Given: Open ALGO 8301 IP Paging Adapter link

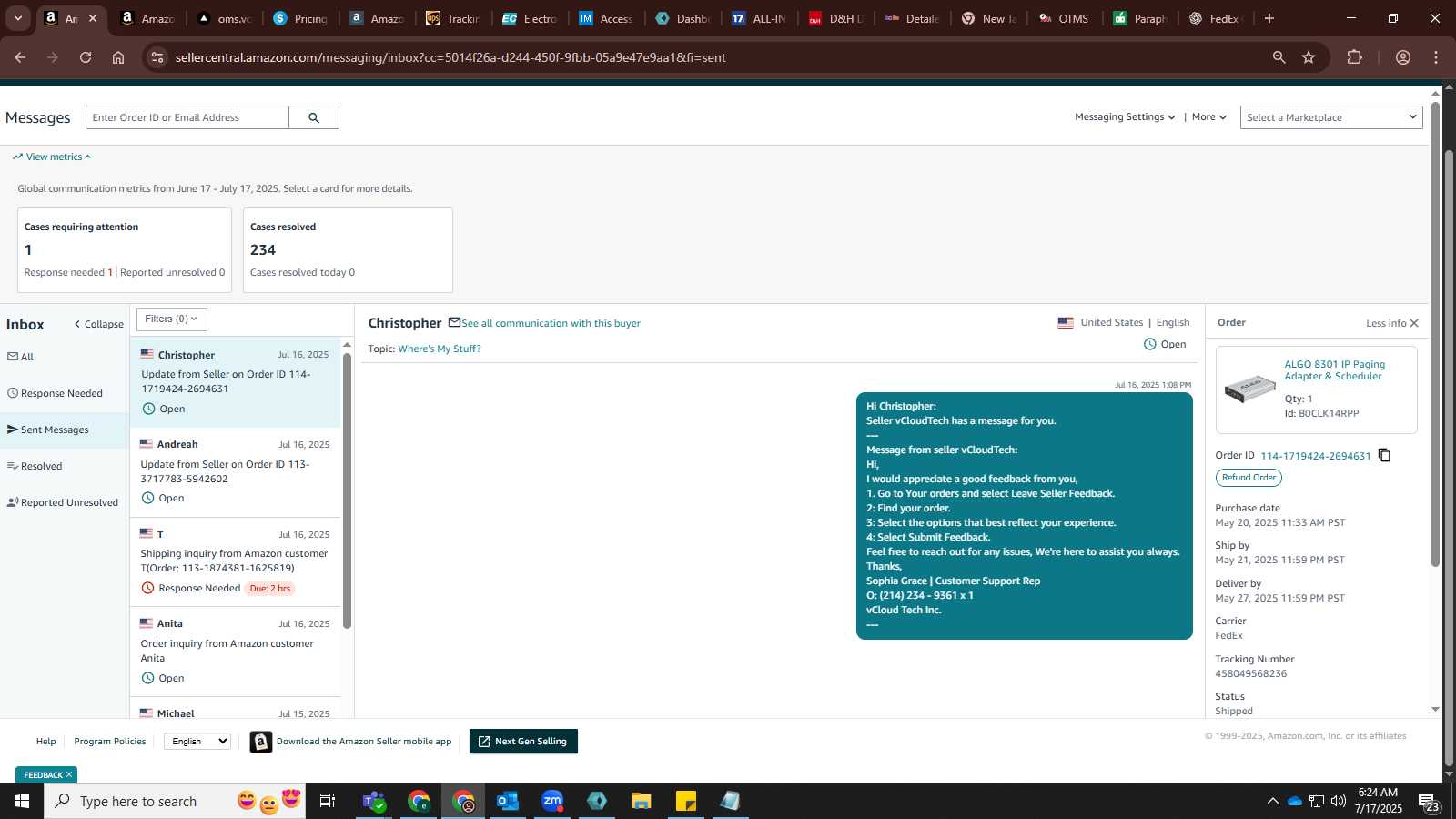Looking at the screenshot, I should point(1335,370).
